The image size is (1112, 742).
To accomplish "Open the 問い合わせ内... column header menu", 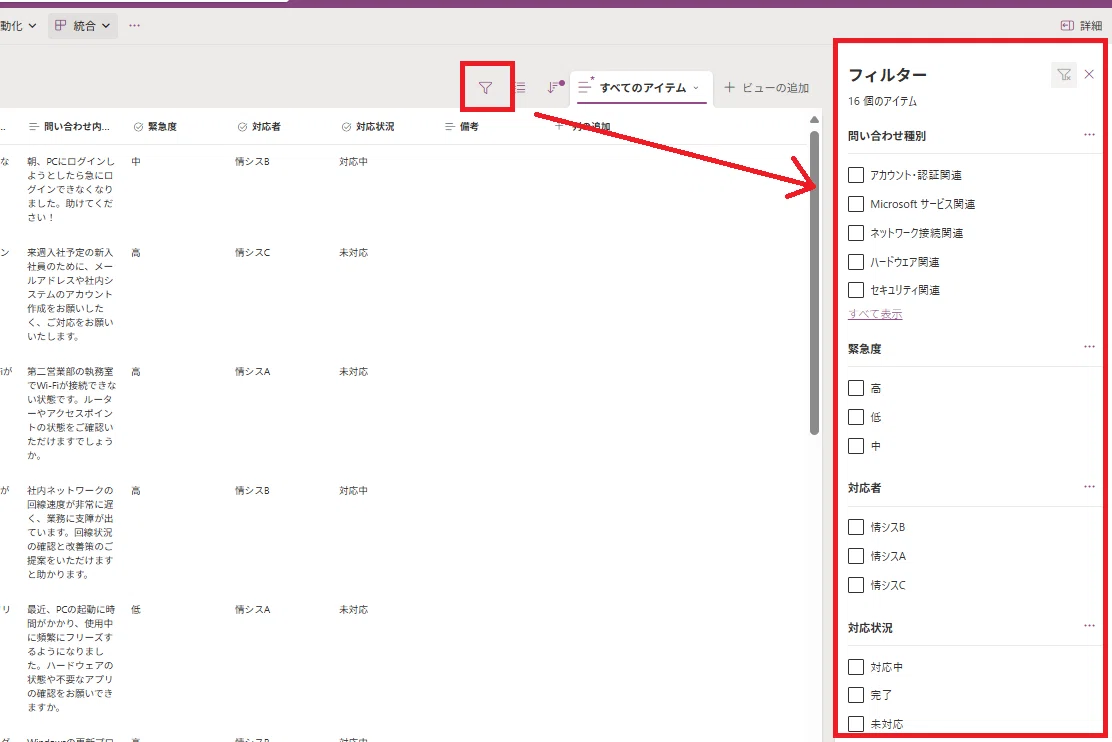I will tap(70, 126).
